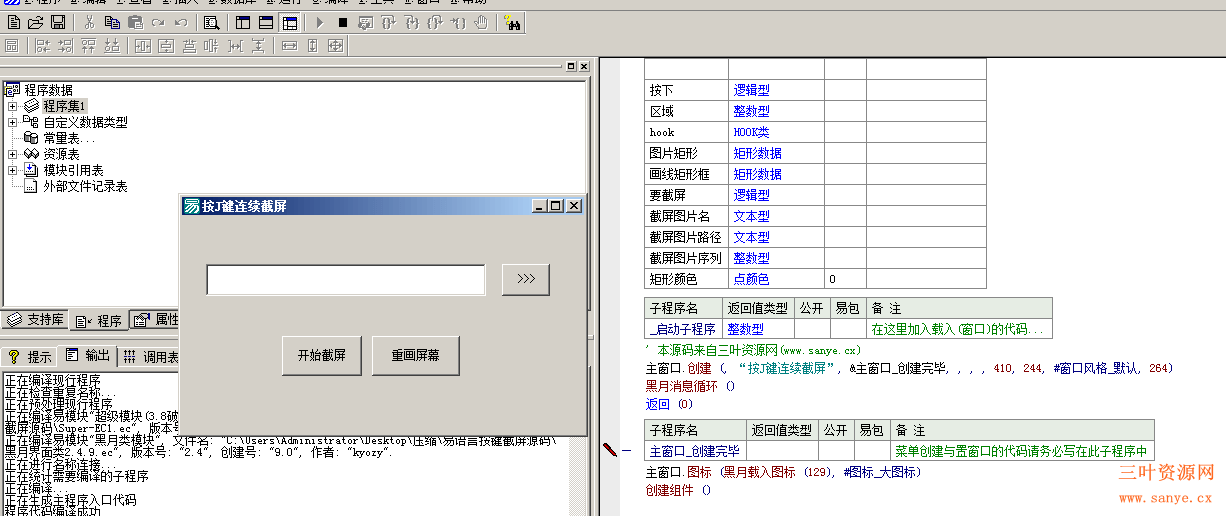Stop execution with the black square icon

tap(343, 22)
